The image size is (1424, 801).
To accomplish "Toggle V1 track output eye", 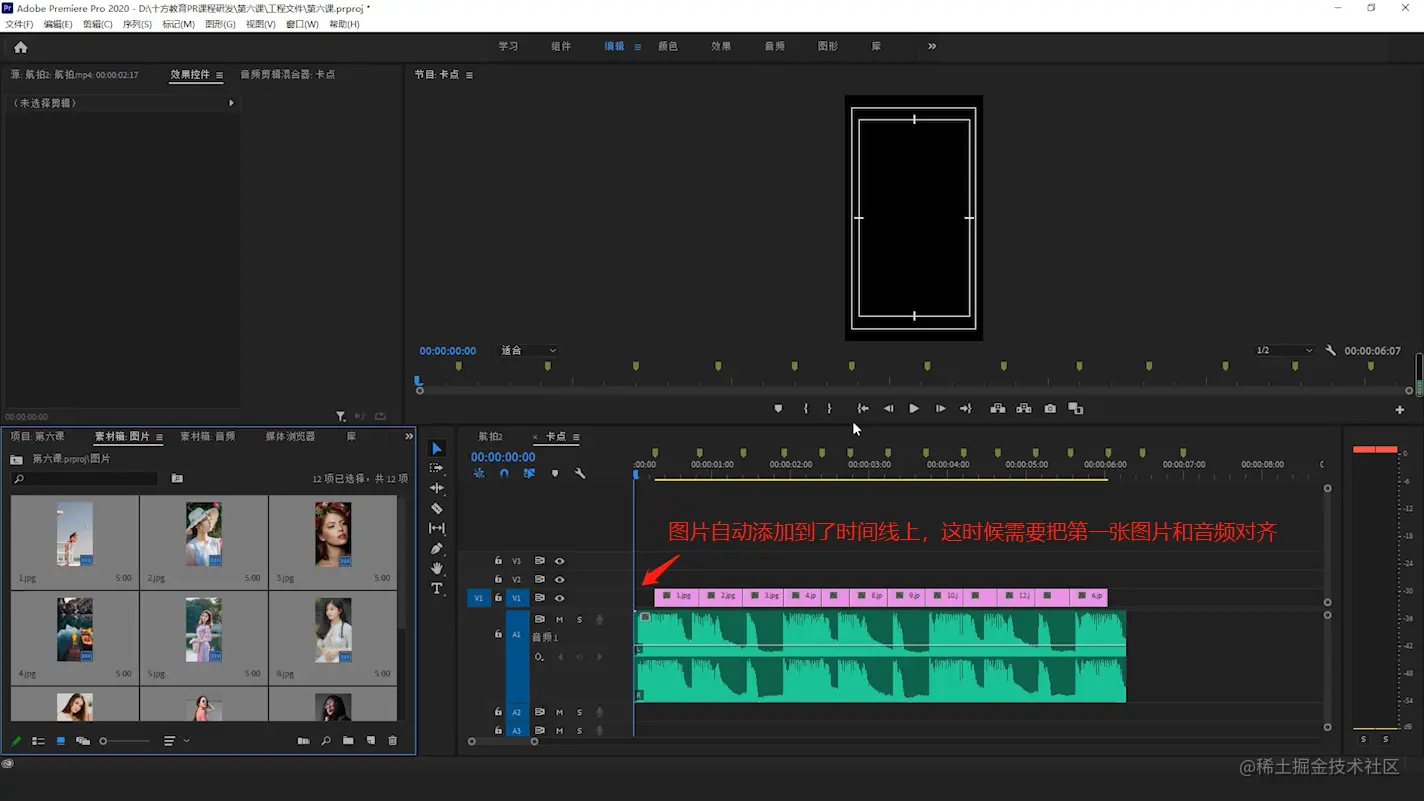I will click(x=560, y=598).
